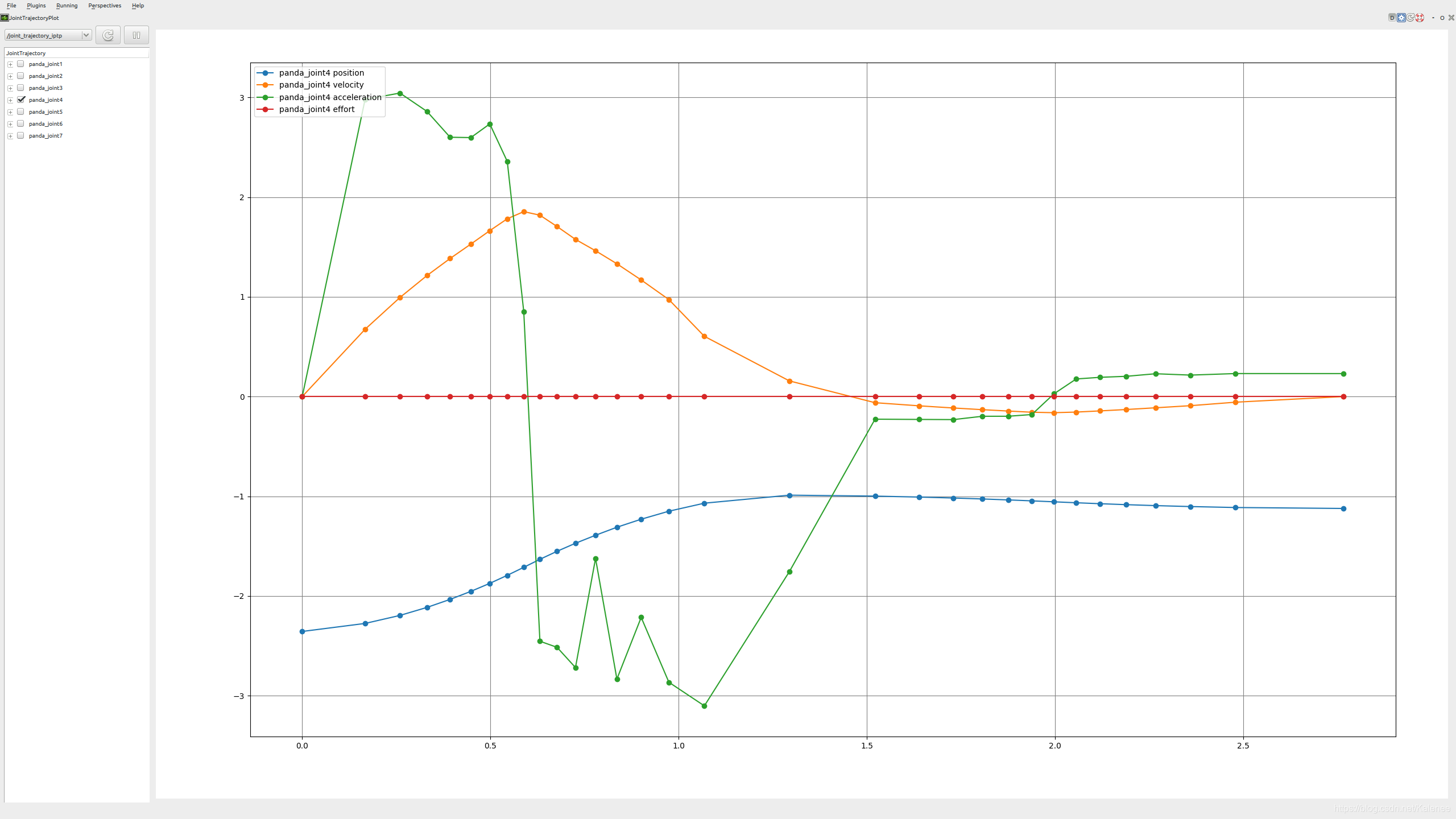Select the panda_joint6 row label
The image size is (1456, 819).
(45, 124)
